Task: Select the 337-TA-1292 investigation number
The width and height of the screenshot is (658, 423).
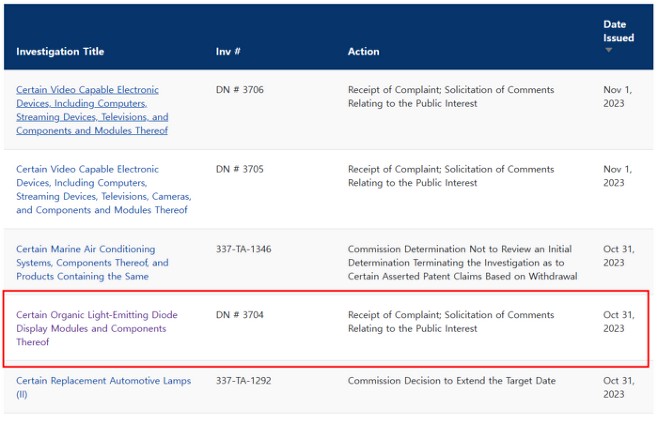Action: click(243, 381)
